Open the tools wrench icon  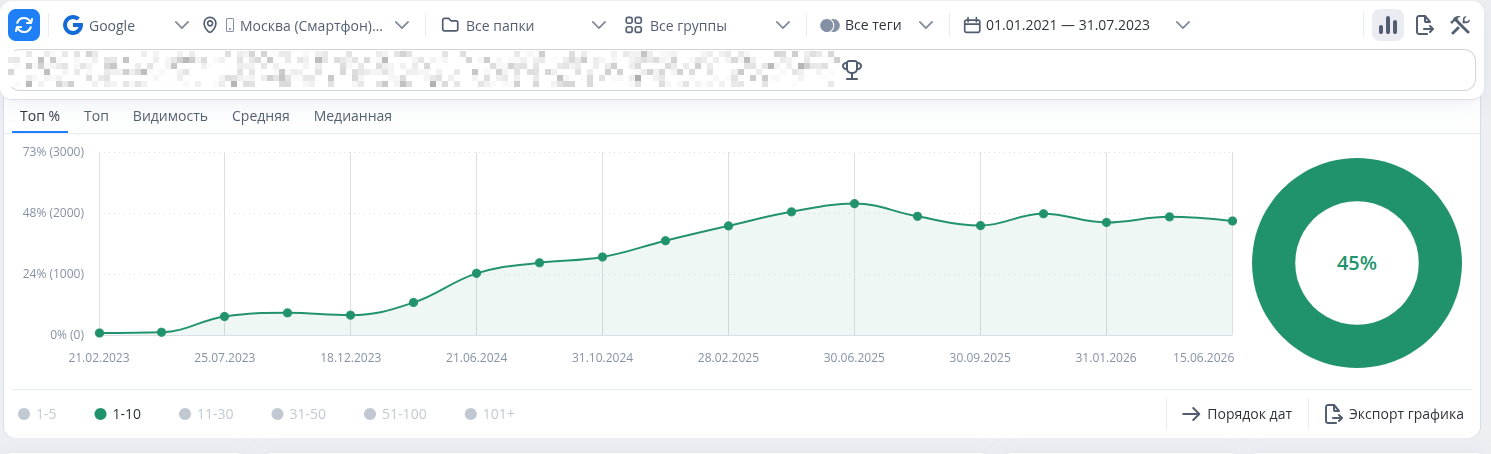[x=1460, y=25]
